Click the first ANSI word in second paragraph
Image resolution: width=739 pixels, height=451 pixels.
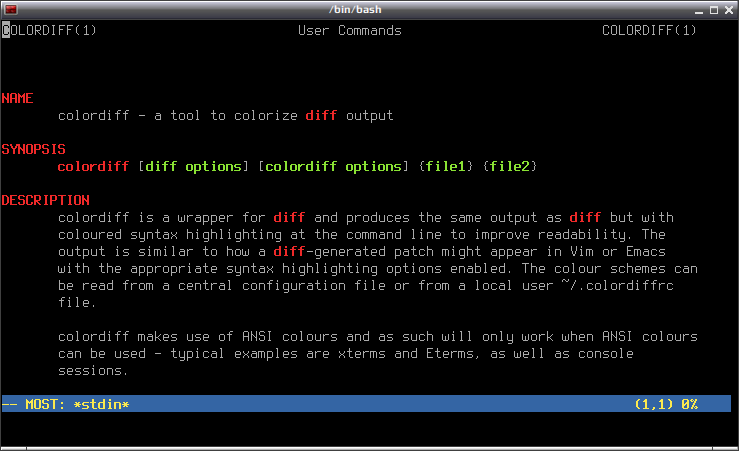coord(257,336)
